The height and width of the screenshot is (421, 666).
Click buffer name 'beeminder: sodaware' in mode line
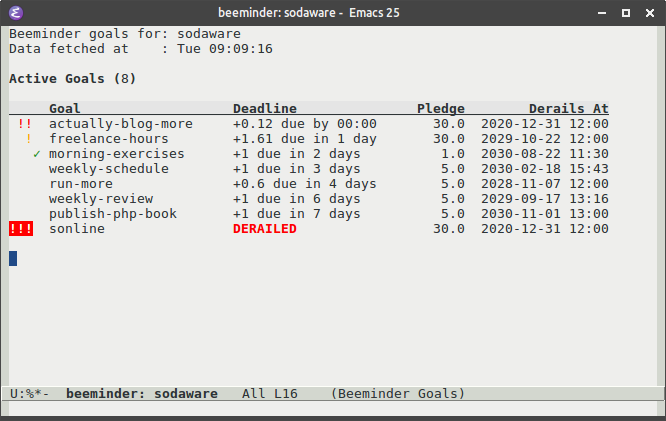pos(142,394)
